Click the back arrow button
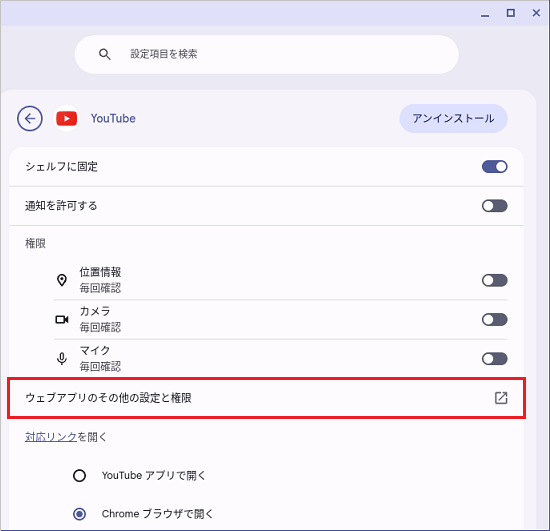The width and height of the screenshot is (550, 531). [30, 119]
